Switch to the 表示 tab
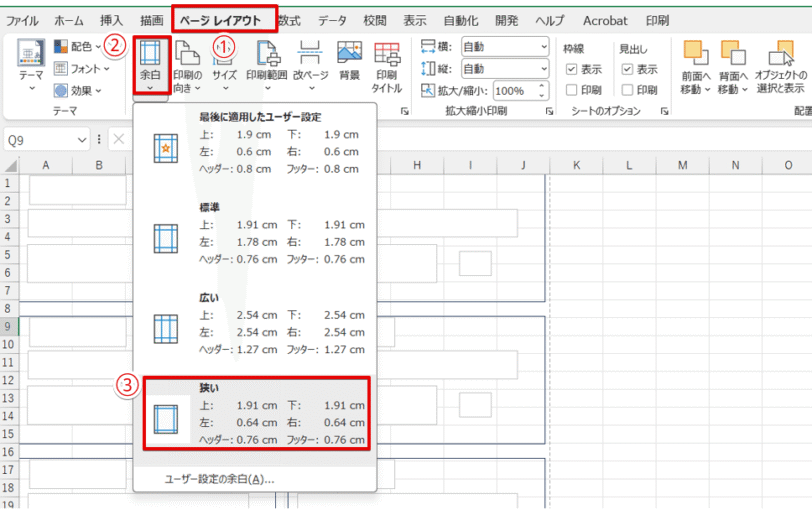The height and width of the screenshot is (515, 812). [x=415, y=21]
